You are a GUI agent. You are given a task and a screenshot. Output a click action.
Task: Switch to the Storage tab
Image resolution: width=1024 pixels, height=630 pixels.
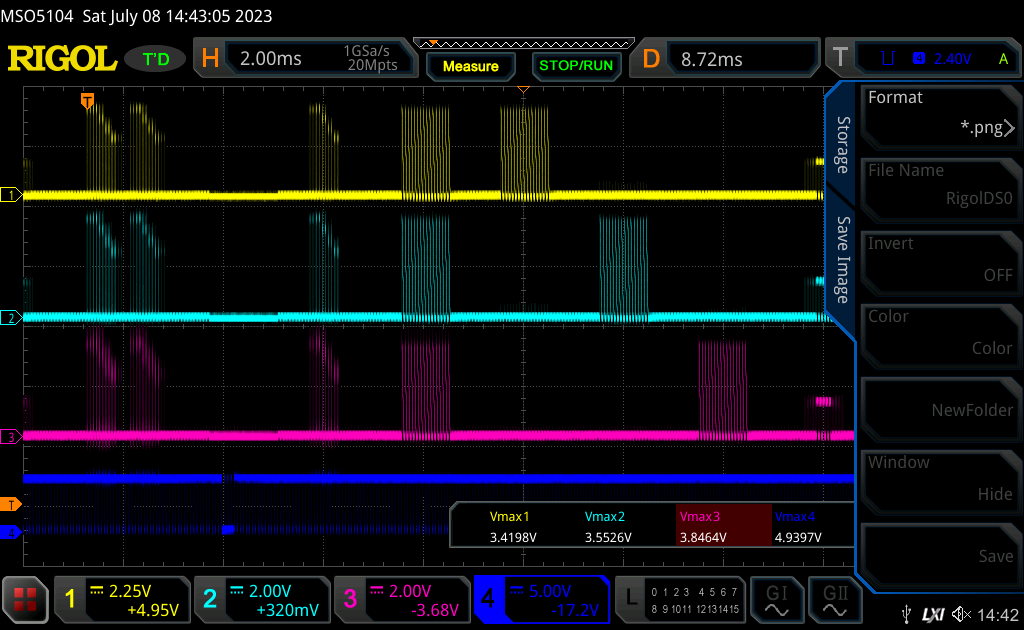[x=843, y=145]
